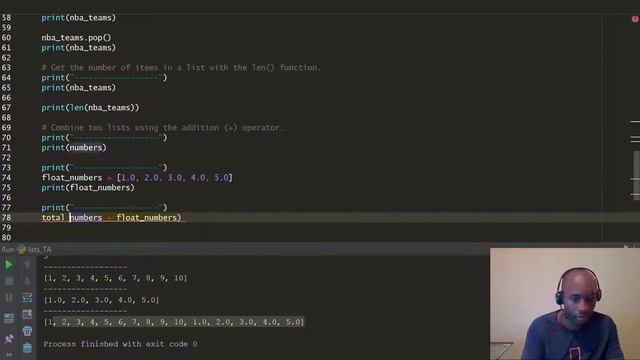The image size is (640, 360).
Task: Click the Stop process square icon
Action: click(9, 281)
